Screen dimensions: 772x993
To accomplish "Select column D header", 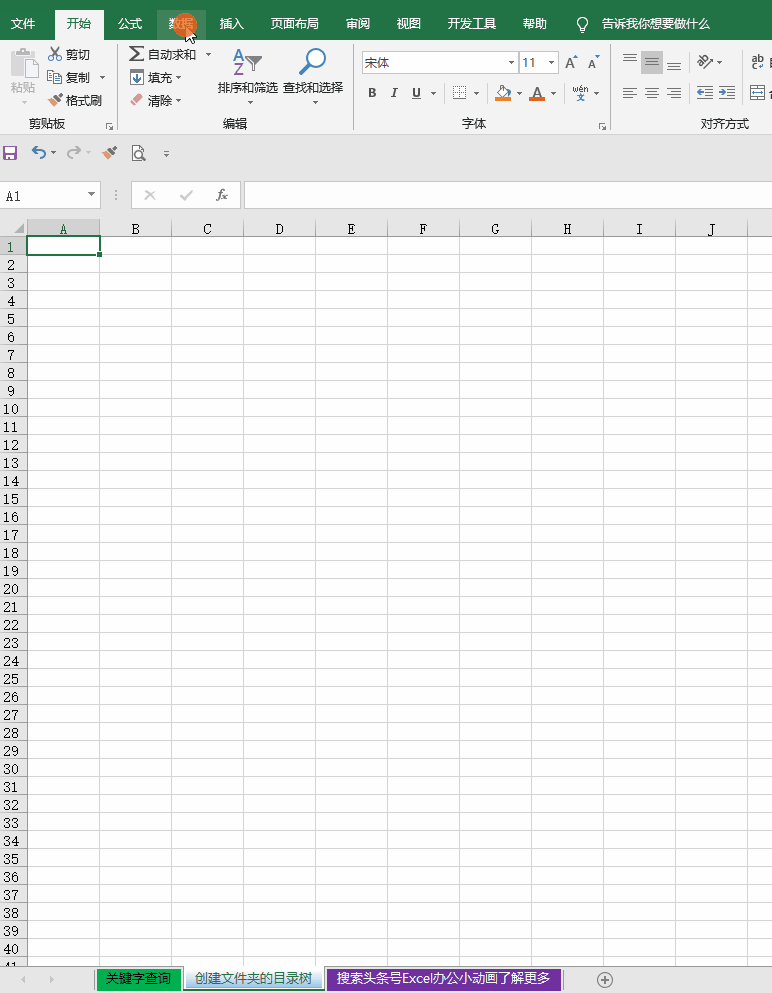I will coord(279,229).
